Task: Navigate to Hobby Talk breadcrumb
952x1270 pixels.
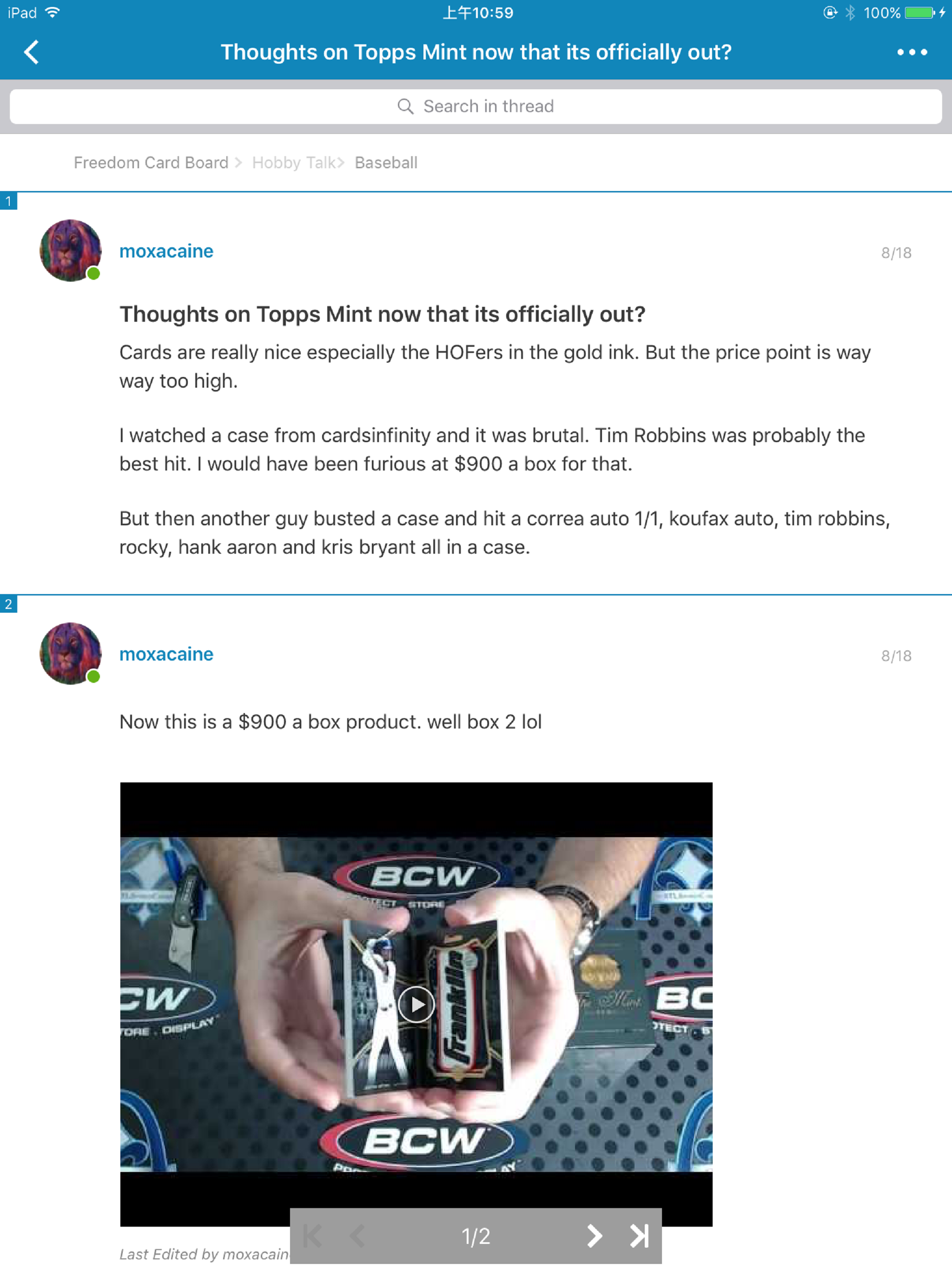Action: tap(294, 163)
